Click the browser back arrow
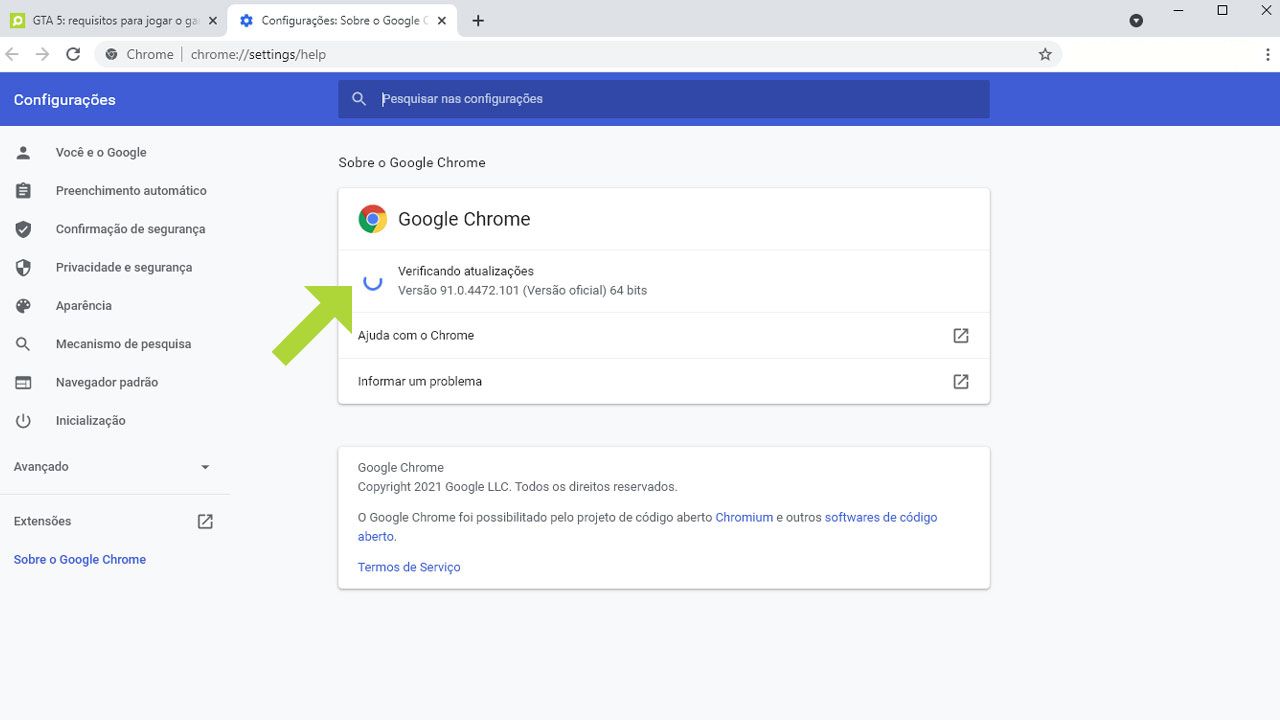 [12, 54]
